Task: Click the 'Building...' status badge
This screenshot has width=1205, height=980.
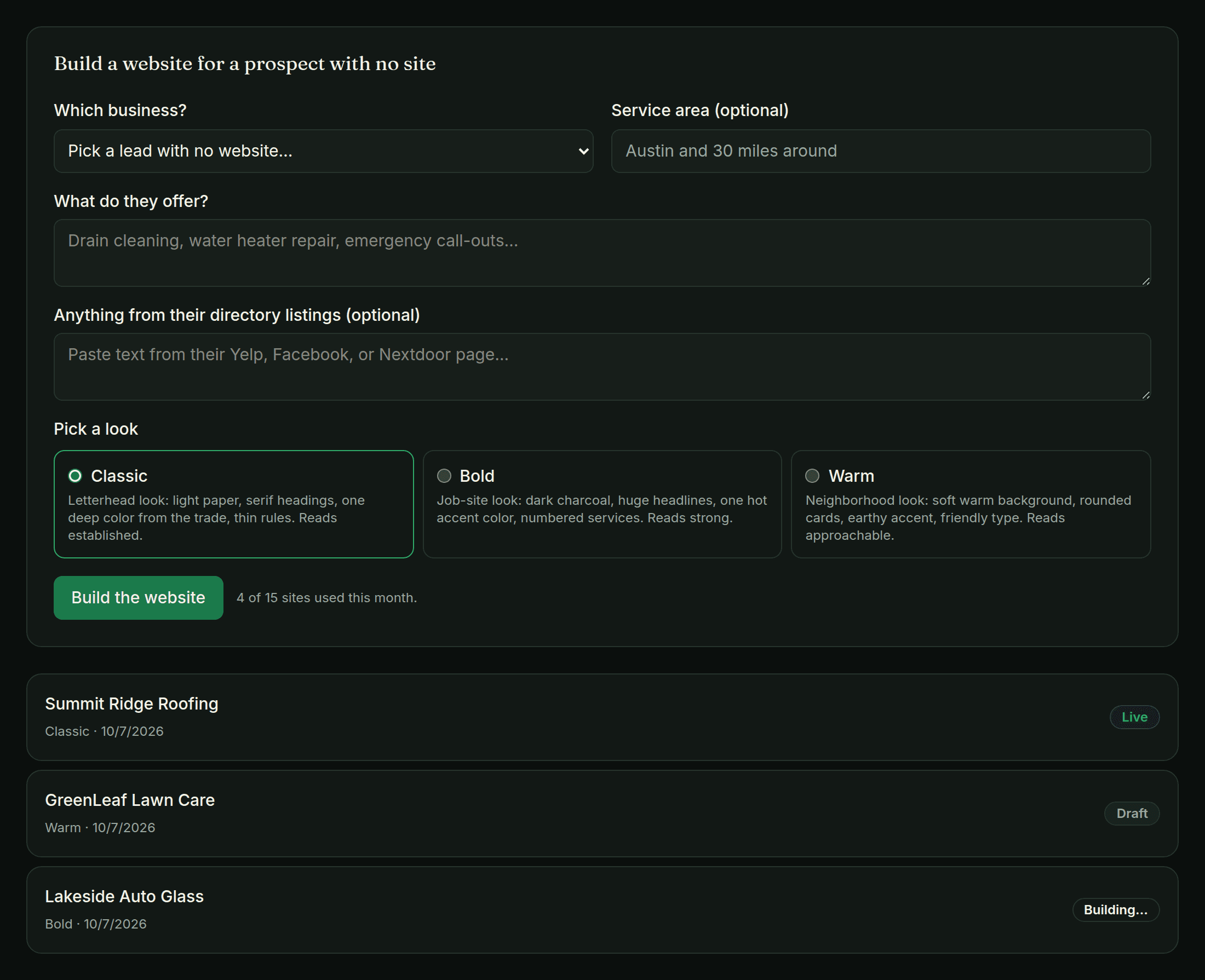Action: [1115, 910]
